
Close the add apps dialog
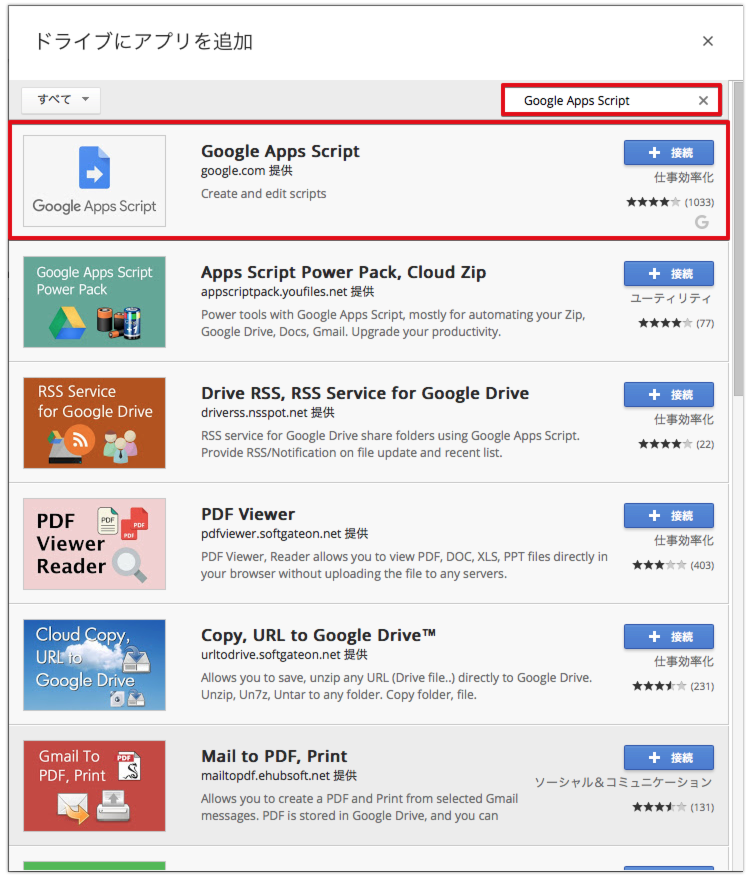[708, 41]
